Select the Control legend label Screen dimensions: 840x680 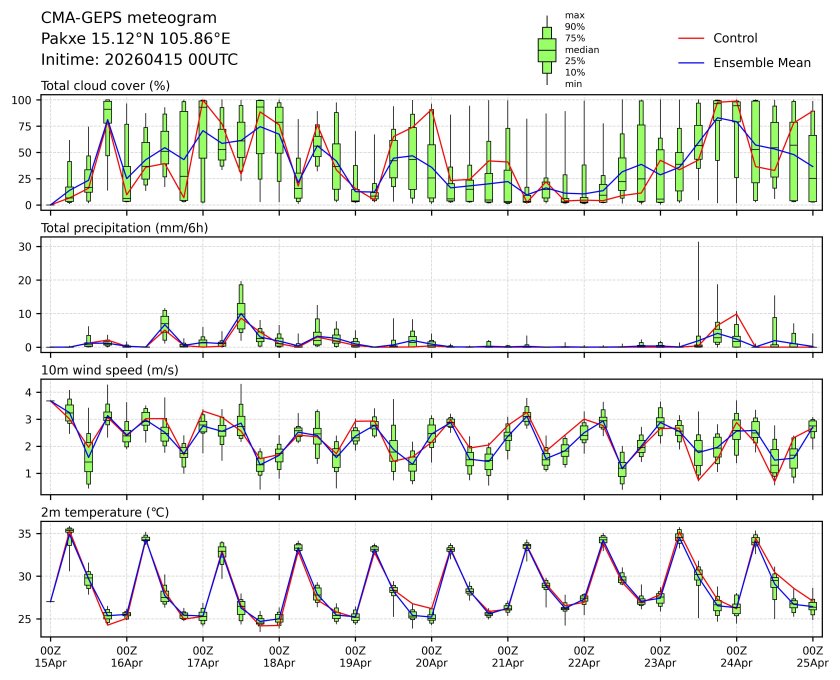coord(735,38)
